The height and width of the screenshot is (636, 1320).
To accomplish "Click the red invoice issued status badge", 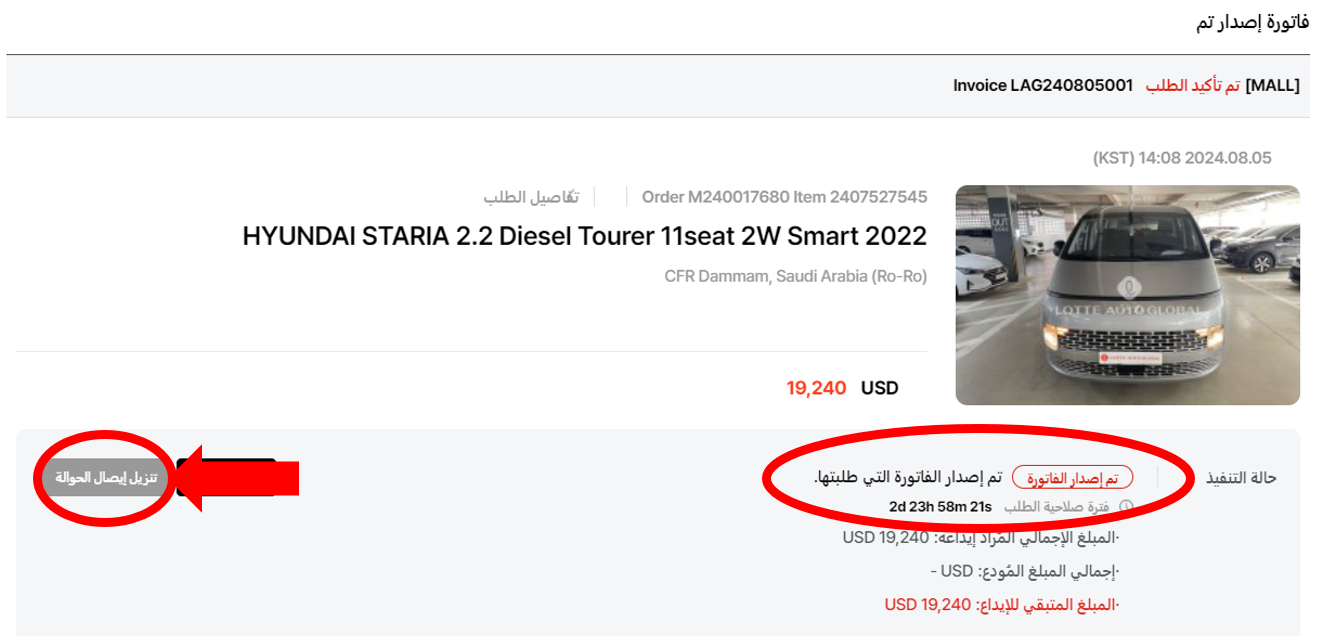I will coord(1072,478).
